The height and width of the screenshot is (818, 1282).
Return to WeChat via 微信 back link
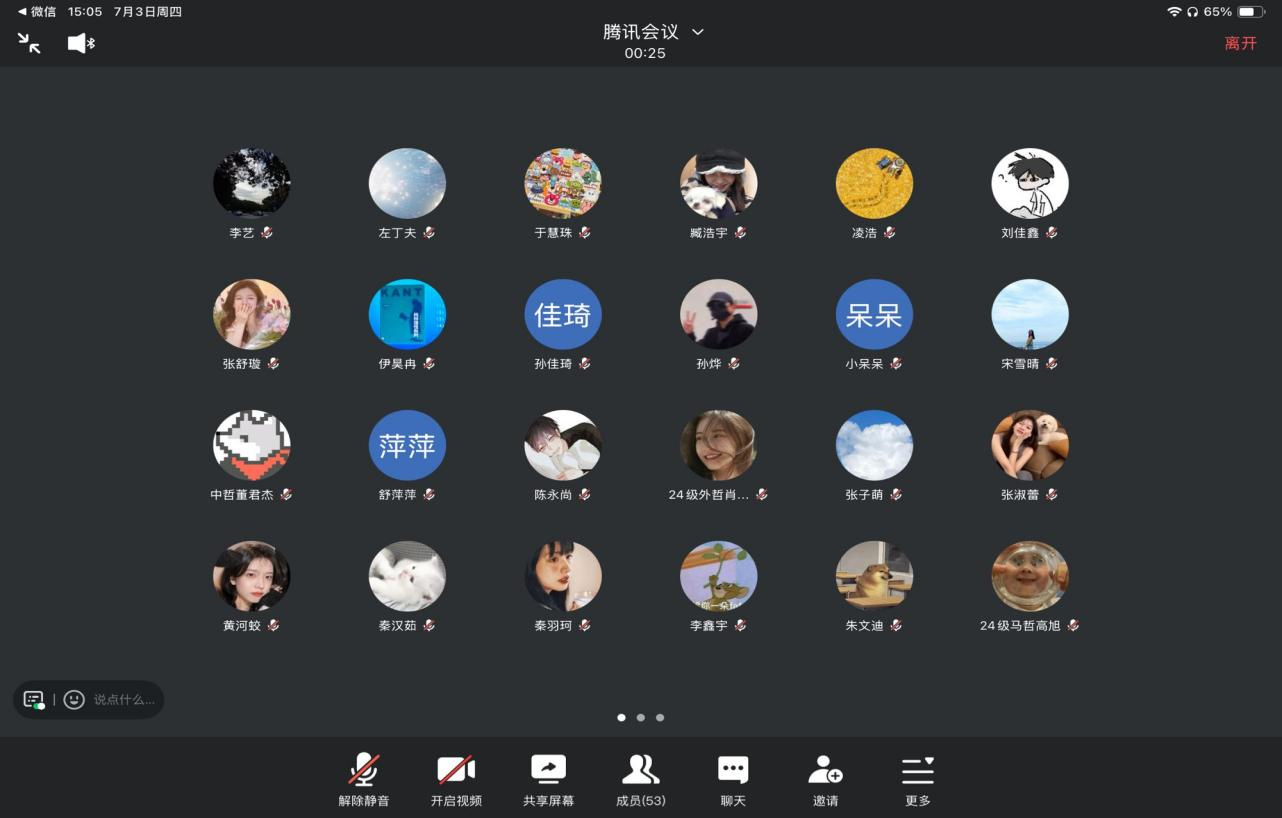pos(37,12)
